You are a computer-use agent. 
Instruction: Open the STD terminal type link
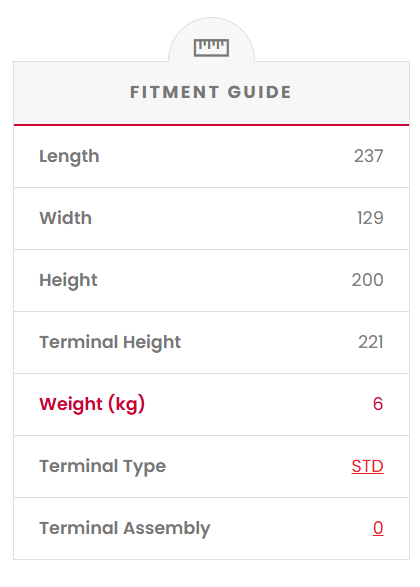[x=367, y=466]
